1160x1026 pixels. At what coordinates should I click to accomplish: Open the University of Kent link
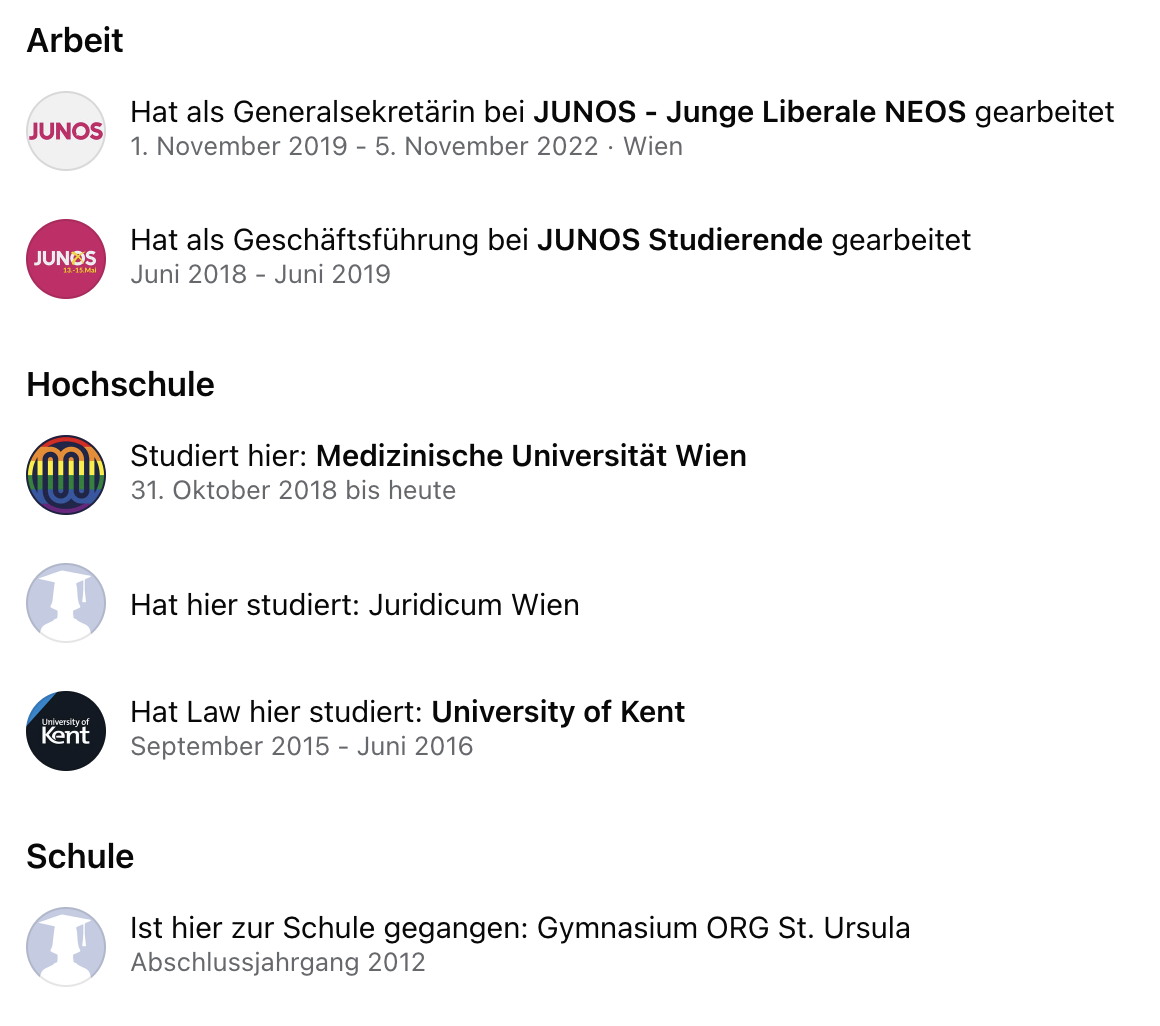click(558, 712)
